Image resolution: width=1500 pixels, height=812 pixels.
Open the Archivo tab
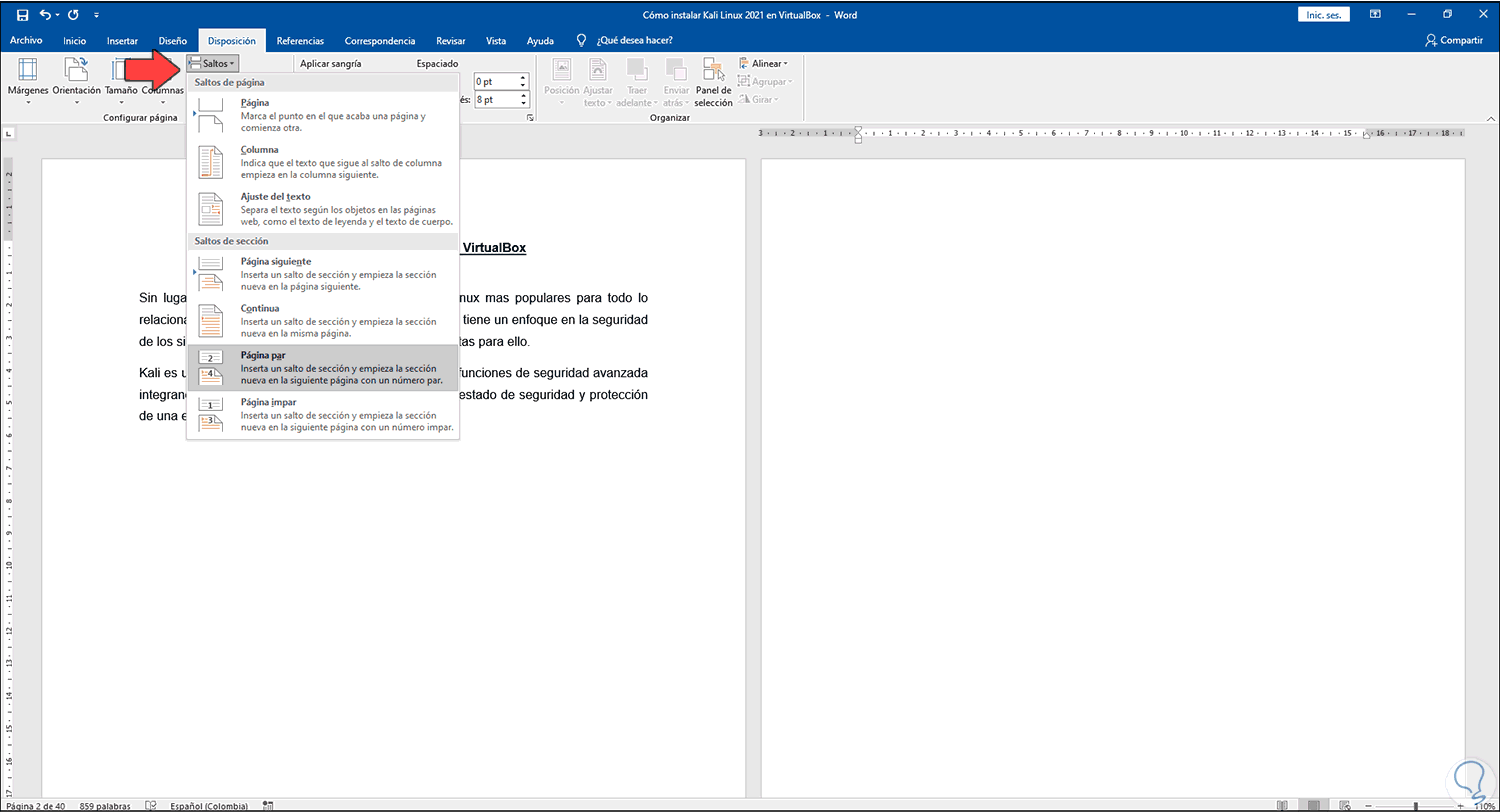(x=26, y=41)
